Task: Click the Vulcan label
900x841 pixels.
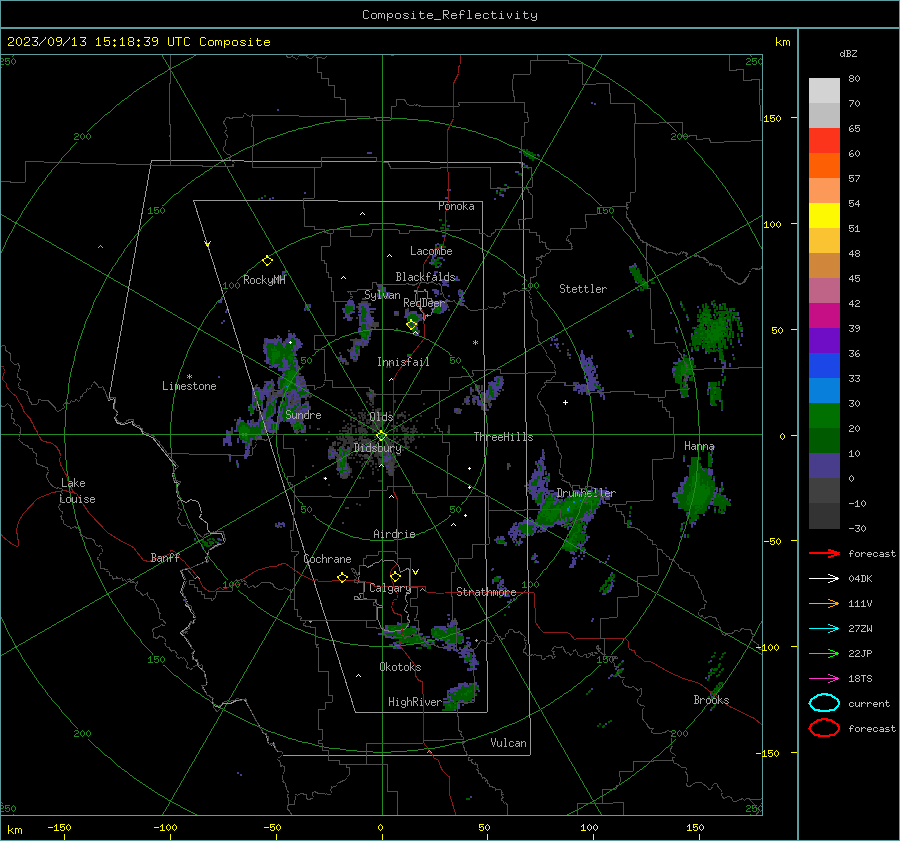Action: click(508, 743)
